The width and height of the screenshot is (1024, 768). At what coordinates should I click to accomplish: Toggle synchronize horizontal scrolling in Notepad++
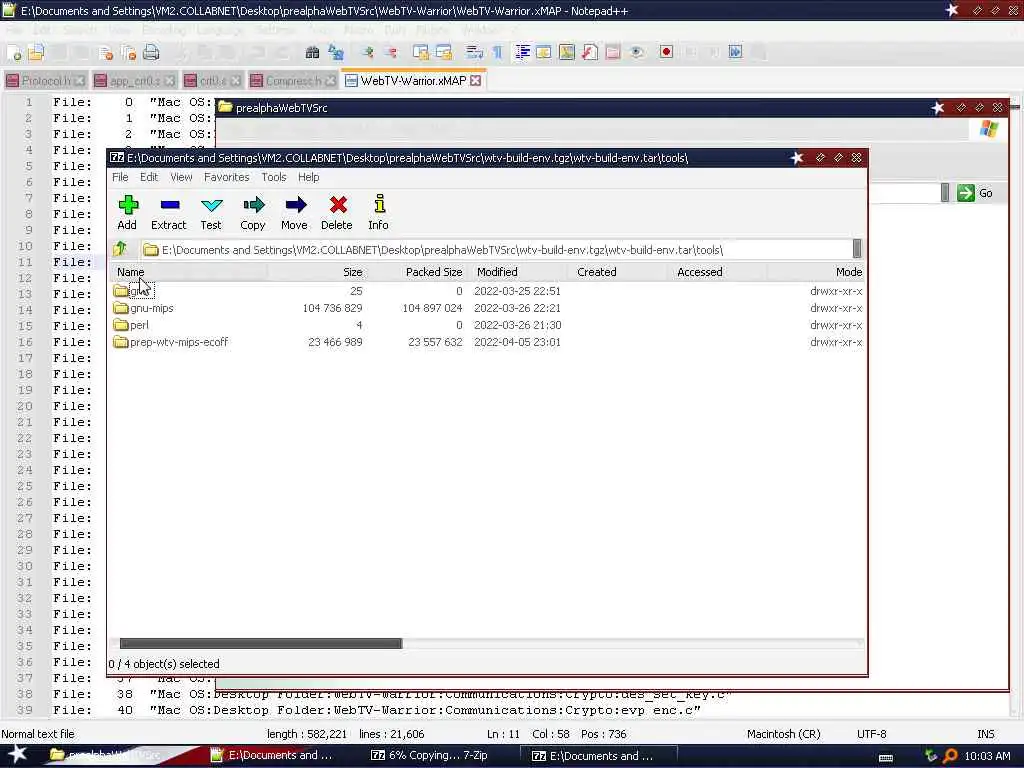(444, 52)
